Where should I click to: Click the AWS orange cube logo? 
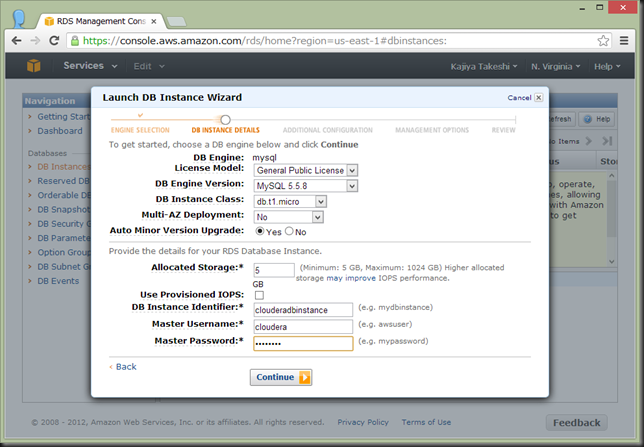click(x=34, y=66)
